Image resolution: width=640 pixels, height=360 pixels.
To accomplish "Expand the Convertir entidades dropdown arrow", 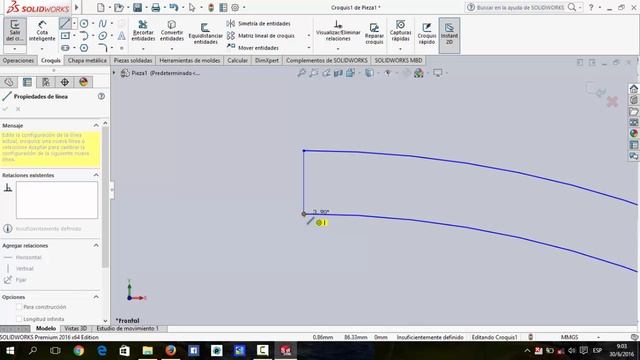I will (x=172, y=49).
